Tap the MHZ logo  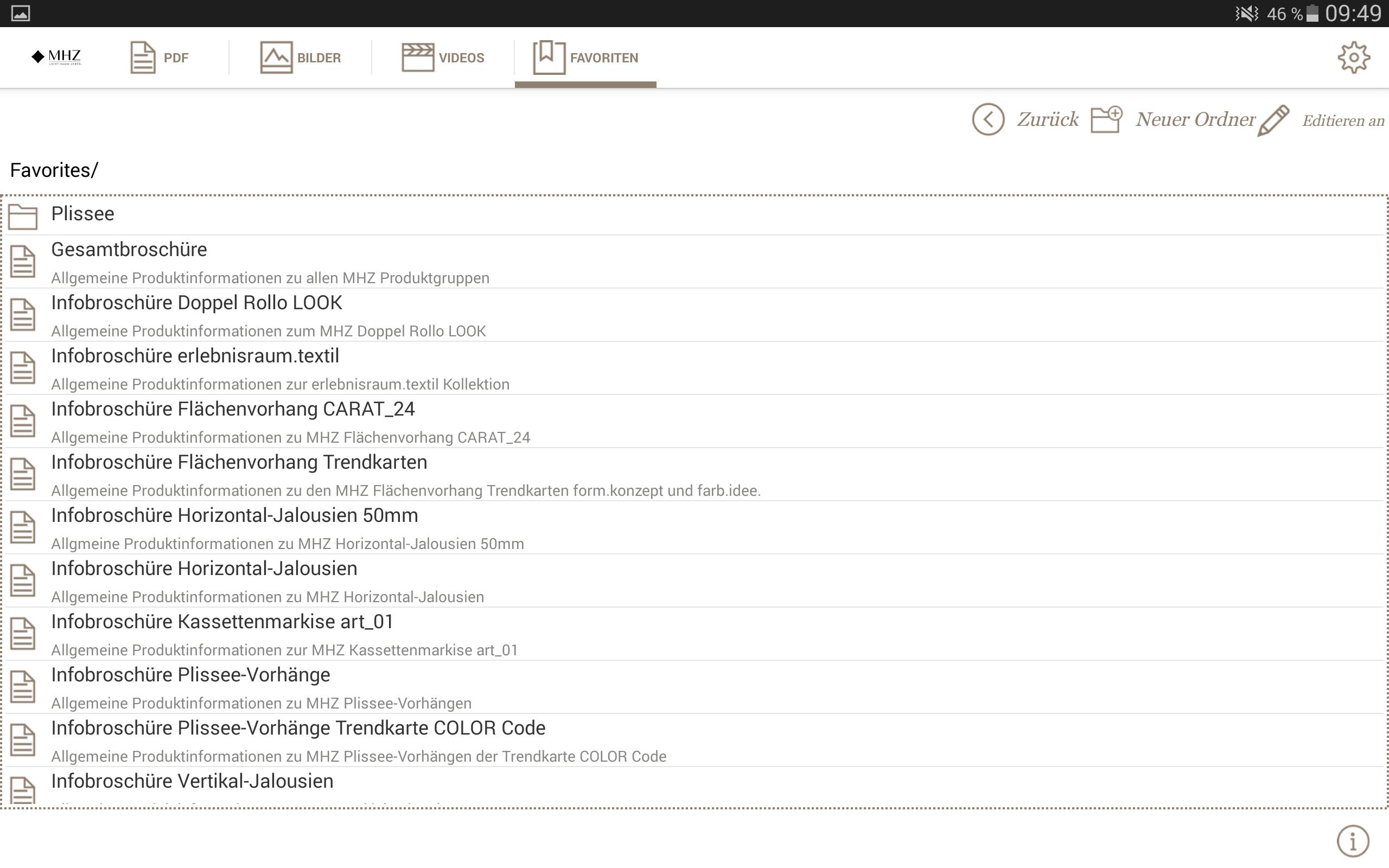click(56, 57)
